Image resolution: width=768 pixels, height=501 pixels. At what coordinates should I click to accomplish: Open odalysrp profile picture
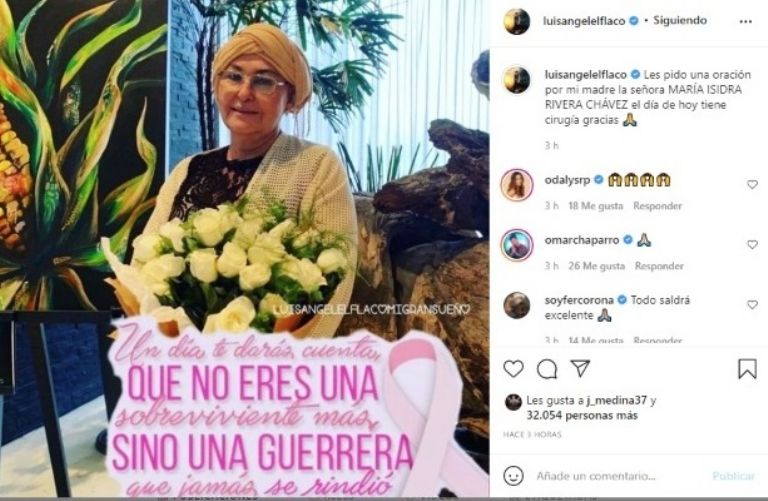tap(517, 185)
